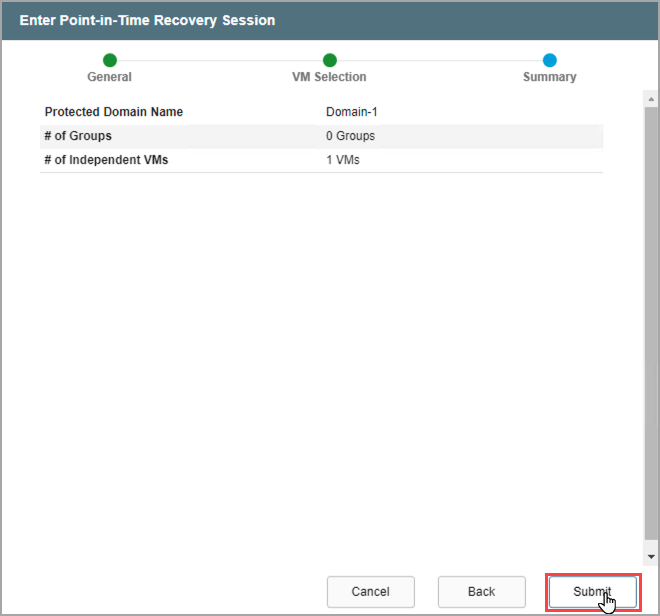Click the blue Summary step circle
Image resolution: width=660 pixels, height=616 pixels.
pos(550,61)
